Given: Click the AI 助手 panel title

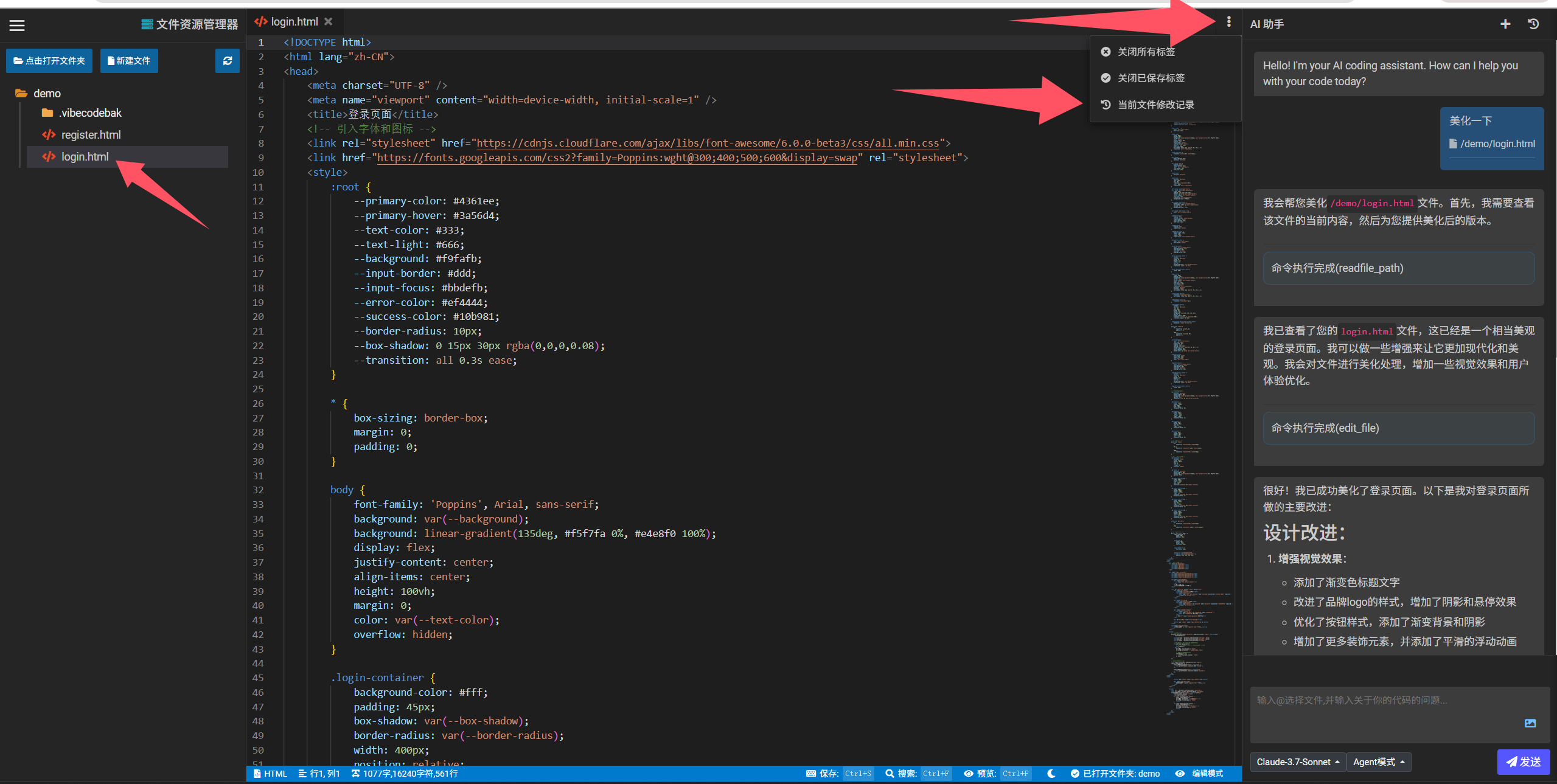Looking at the screenshot, I should pyautogui.click(x=1267, y=24).
